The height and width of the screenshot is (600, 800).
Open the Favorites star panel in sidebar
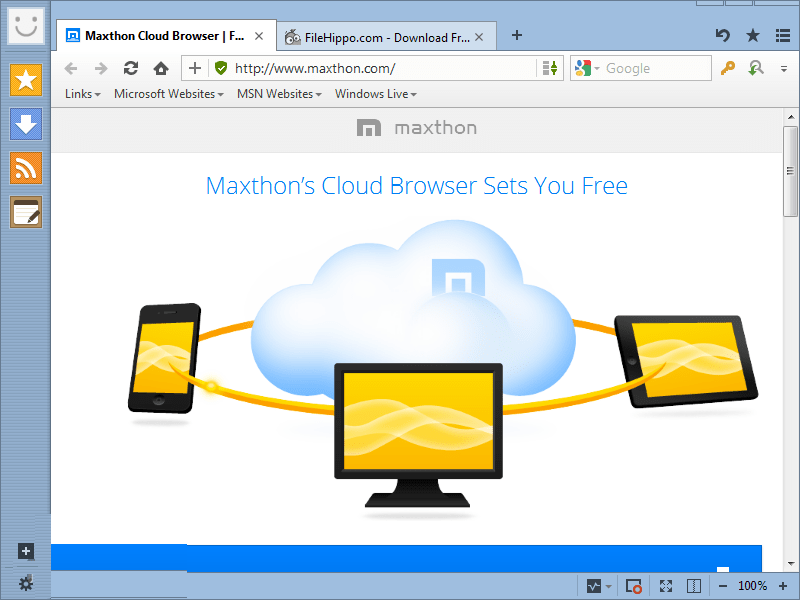[x=26, y=80]
